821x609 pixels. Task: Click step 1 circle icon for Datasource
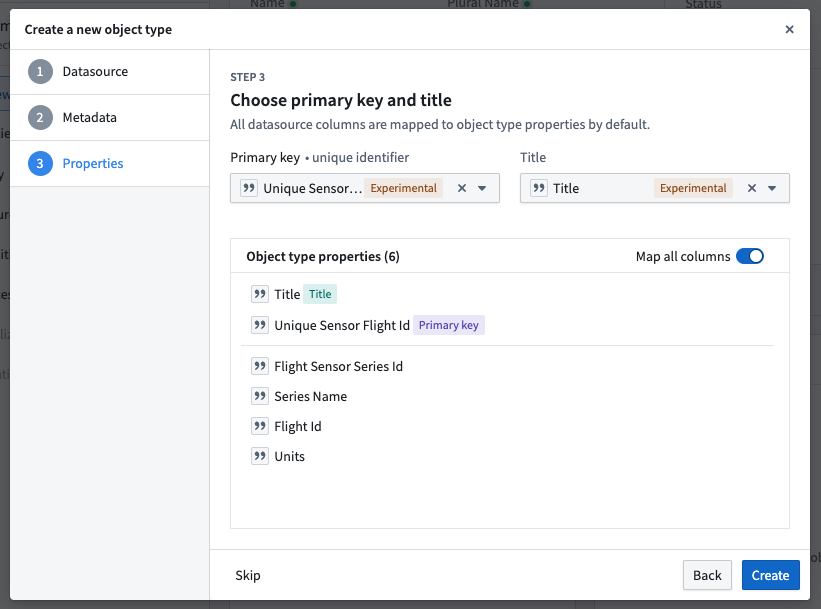click(40, 72)
